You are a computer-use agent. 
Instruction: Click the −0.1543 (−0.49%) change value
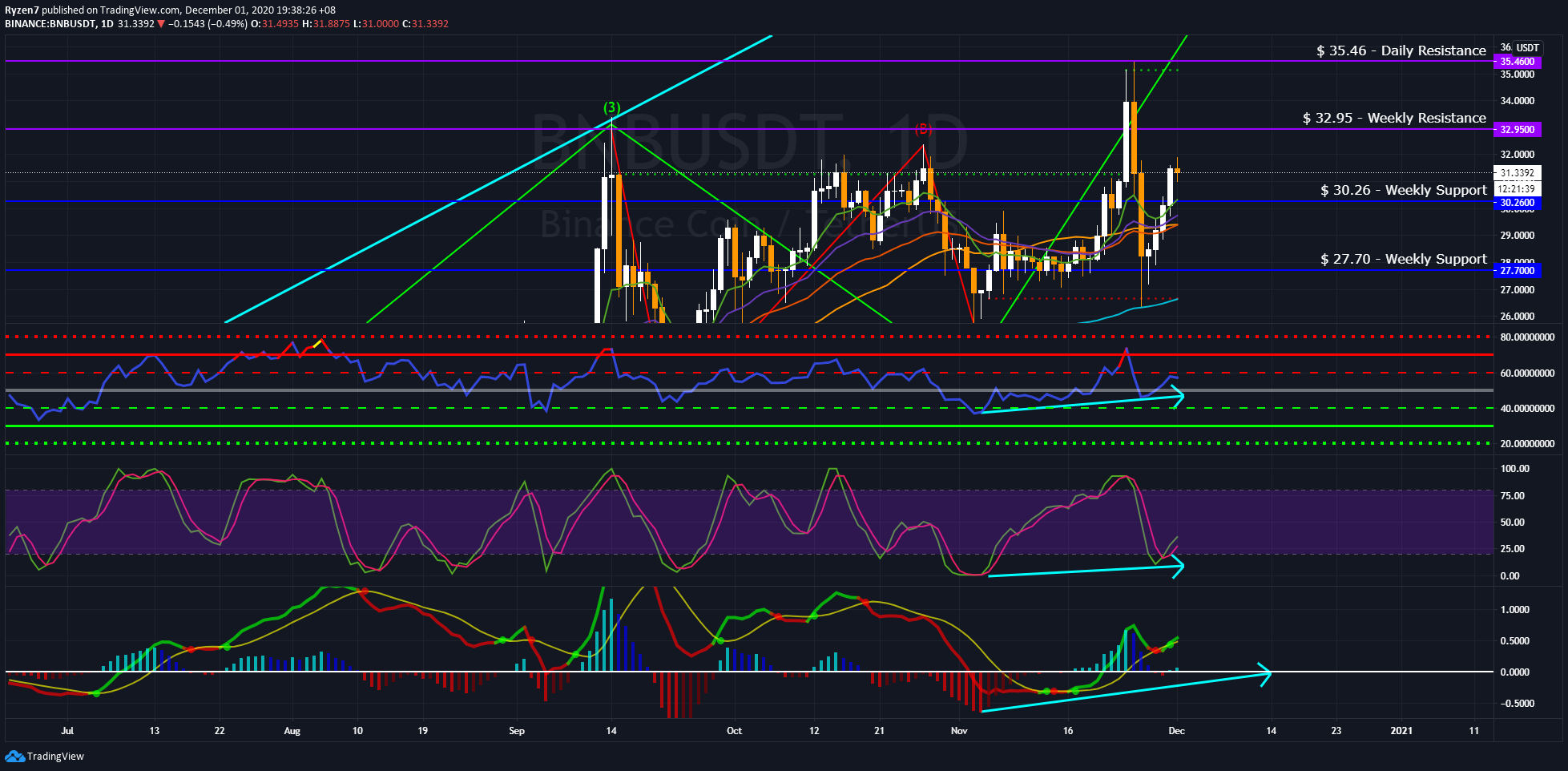(x=208, y=24)
